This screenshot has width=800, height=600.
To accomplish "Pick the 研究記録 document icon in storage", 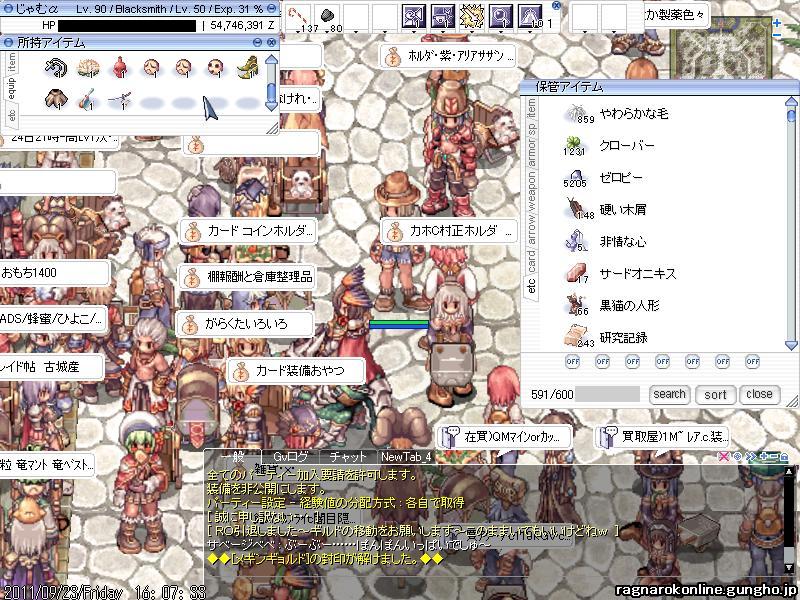I will click(x=577, y=337).
